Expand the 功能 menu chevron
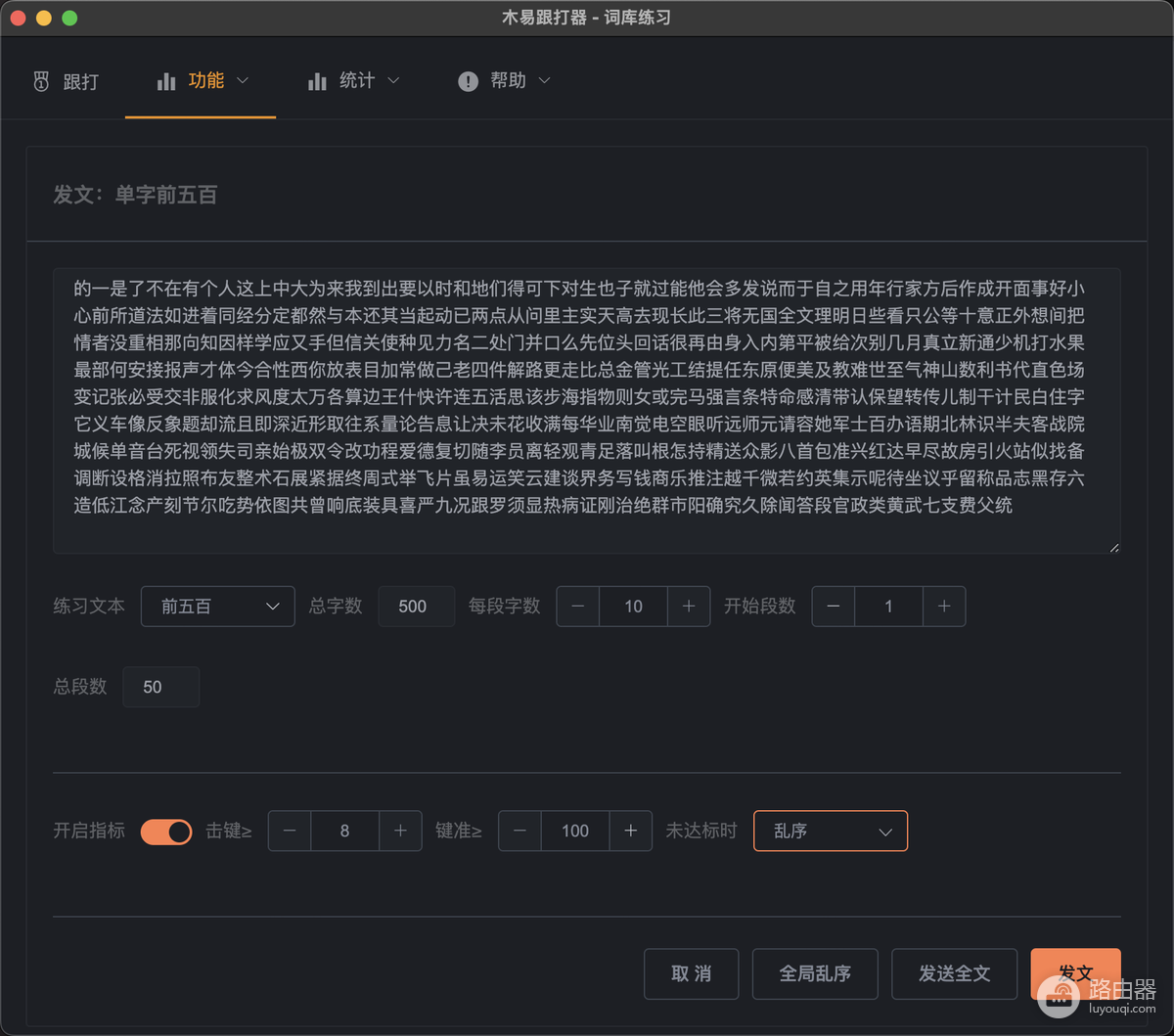 (x=243, y=80)
